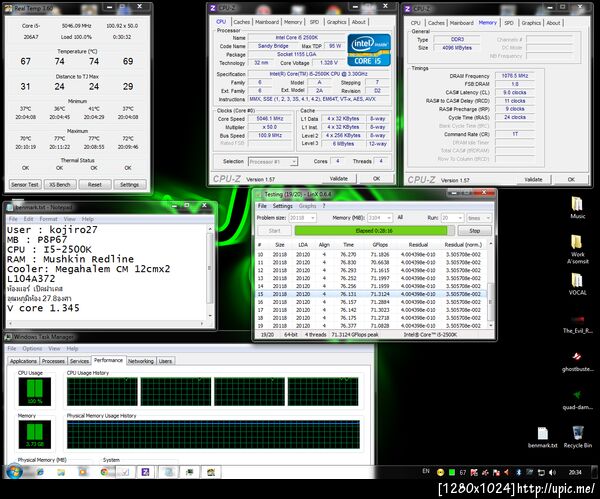
Task: Click 'V core 1.345' line in Notepad
Action: [43, 308]
